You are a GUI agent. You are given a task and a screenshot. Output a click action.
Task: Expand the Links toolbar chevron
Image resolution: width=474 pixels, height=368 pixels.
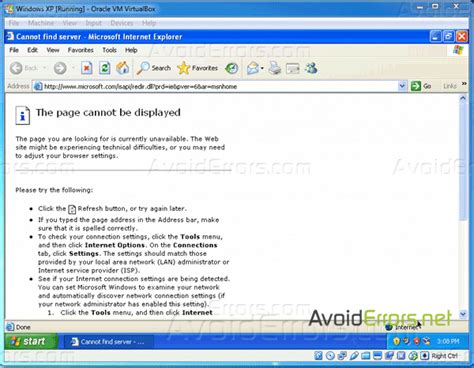(x=464, y=84)
